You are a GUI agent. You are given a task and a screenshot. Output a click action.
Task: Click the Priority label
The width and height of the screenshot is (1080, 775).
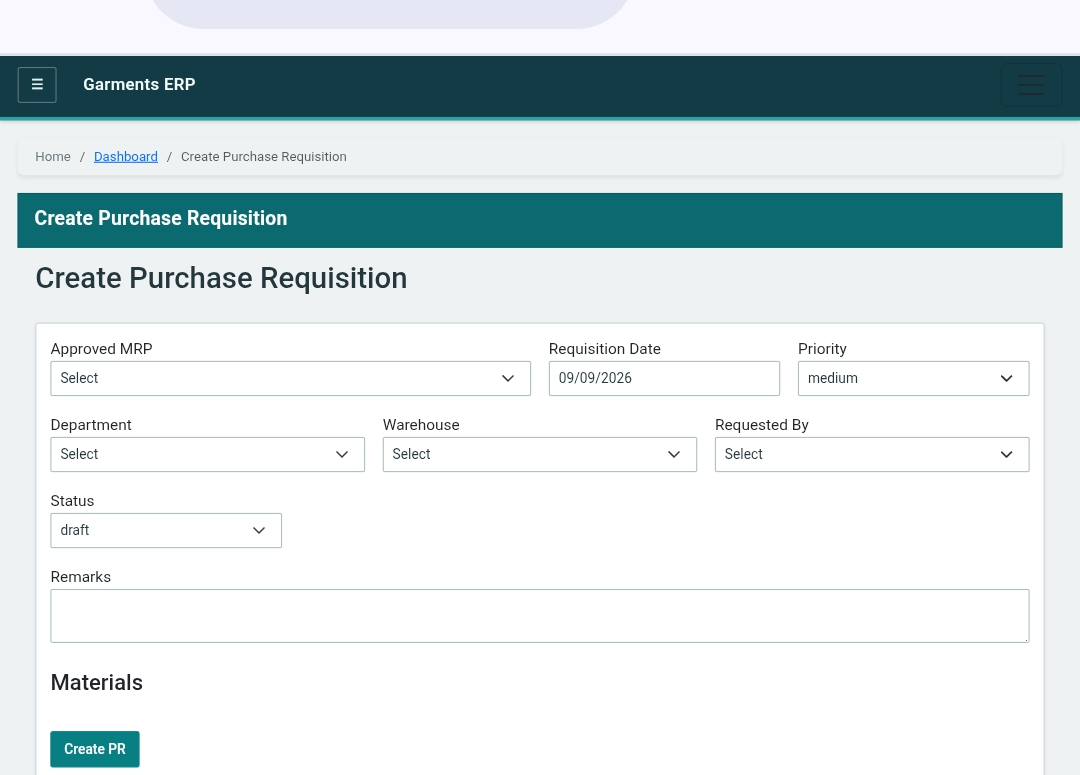[x=822, y=349]
